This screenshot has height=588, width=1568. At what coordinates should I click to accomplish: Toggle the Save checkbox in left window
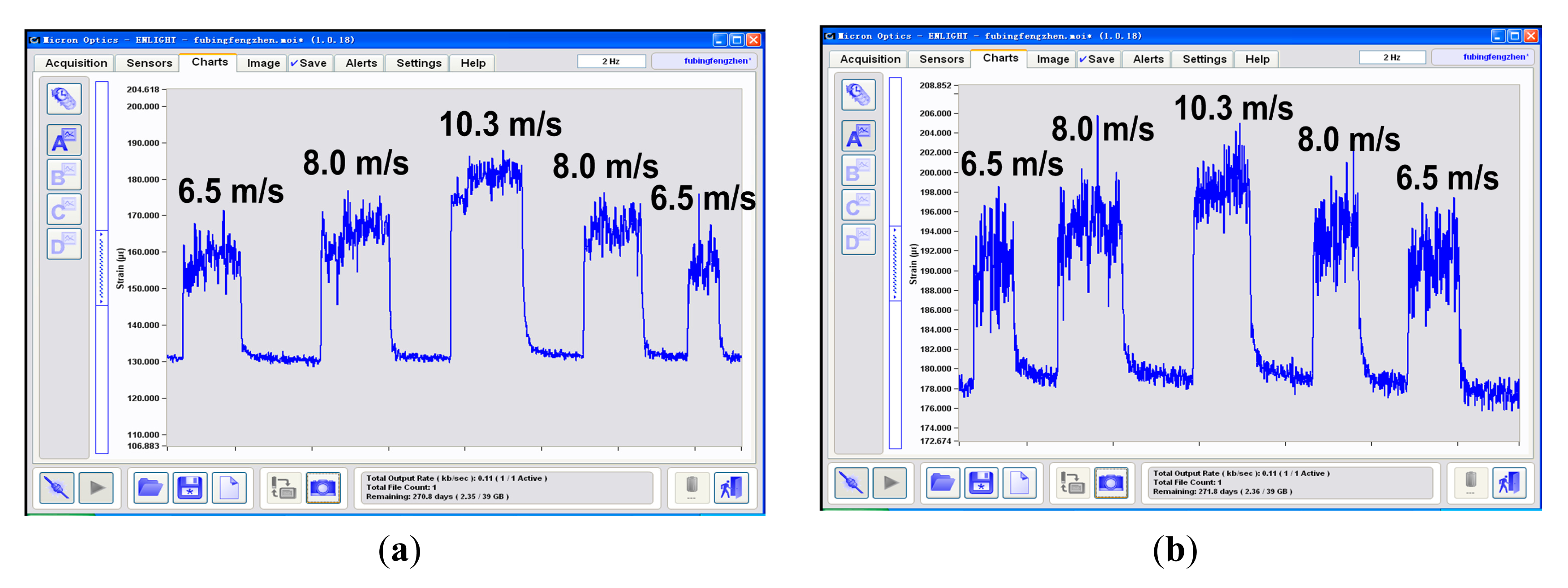point(294,63)
